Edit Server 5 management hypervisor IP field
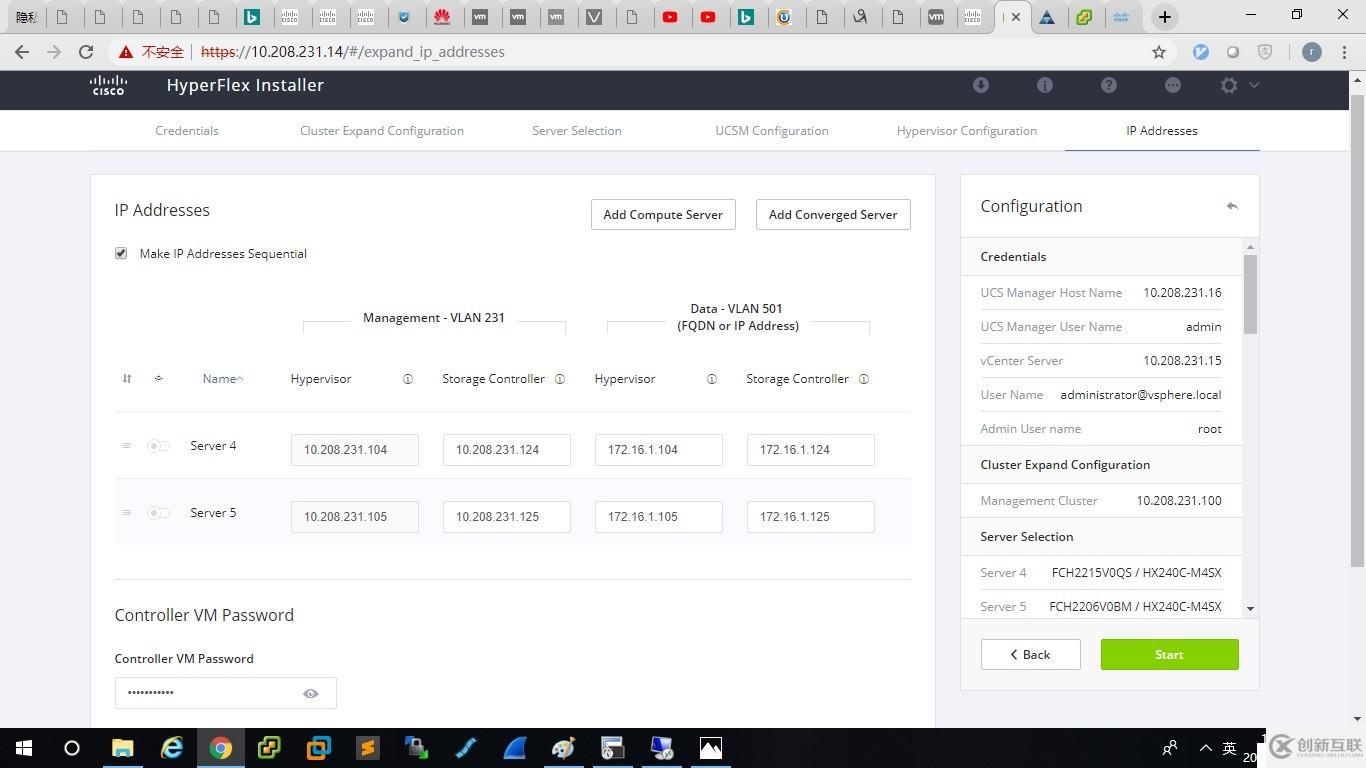This screenshot has height=768, width=1366. coord(355,517)
